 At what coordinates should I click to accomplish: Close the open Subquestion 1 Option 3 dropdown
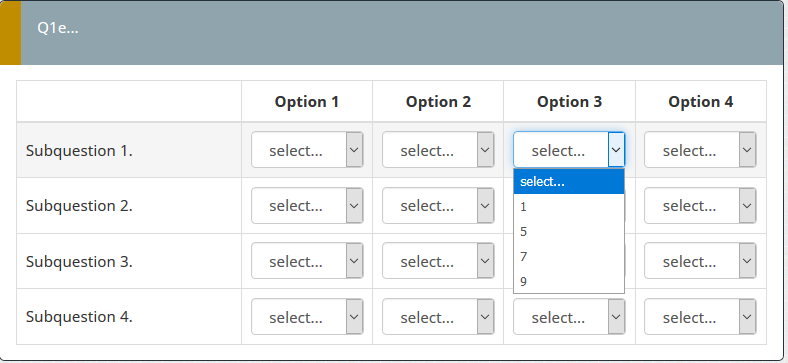pyautogui.click(x=569, y=150)
